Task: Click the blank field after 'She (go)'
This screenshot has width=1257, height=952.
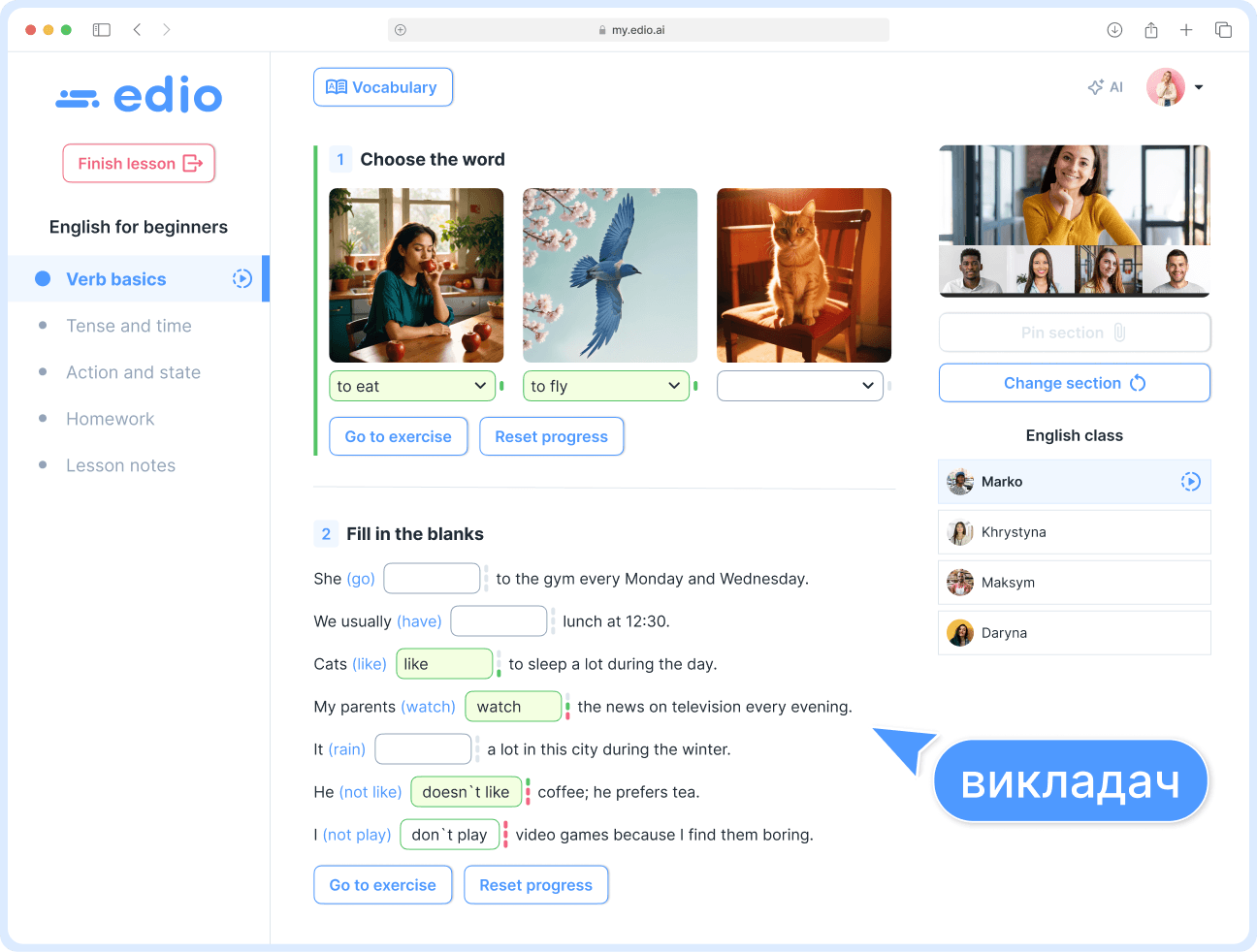Action: (432, 578)
